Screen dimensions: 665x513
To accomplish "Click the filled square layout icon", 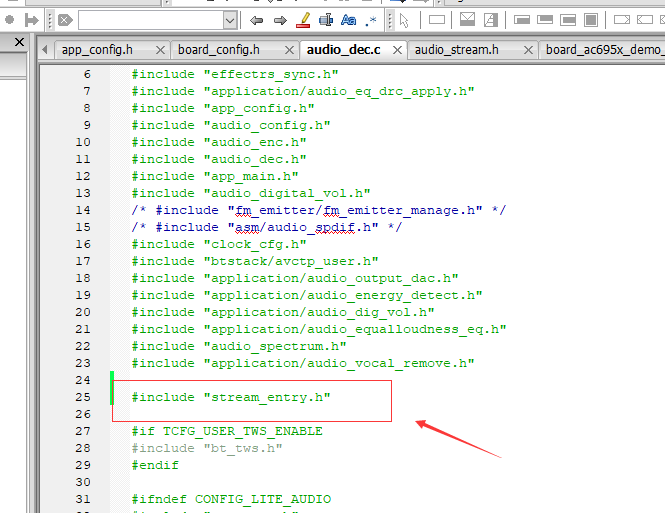I will pos(591,20).
